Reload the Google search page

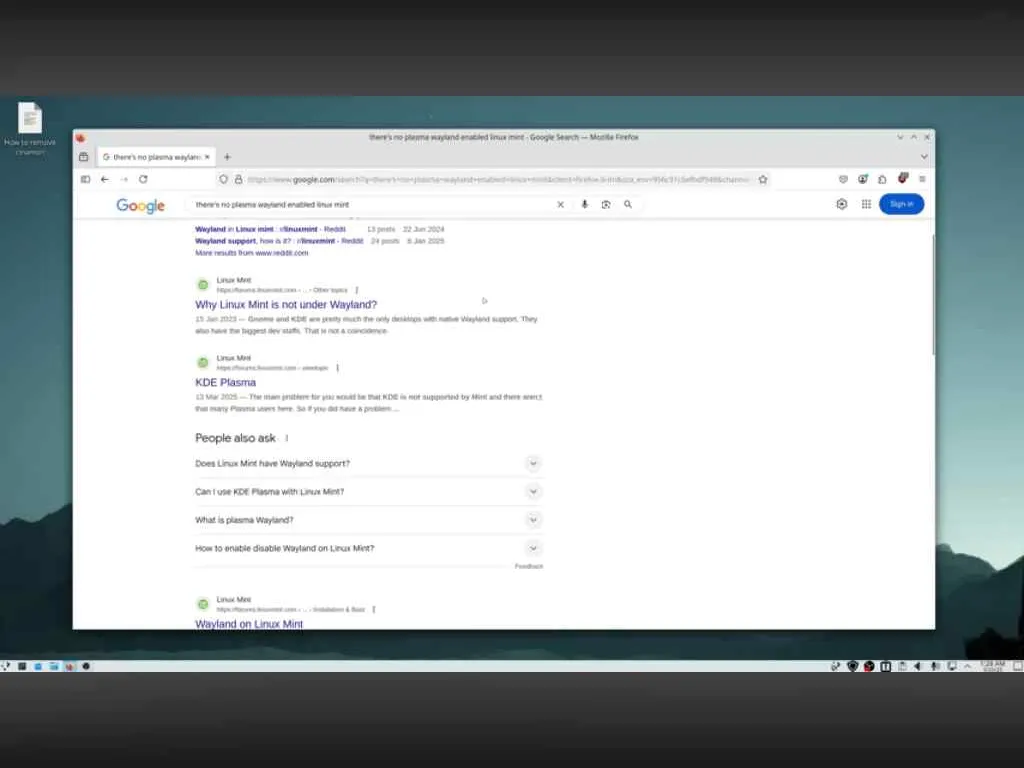143,179
